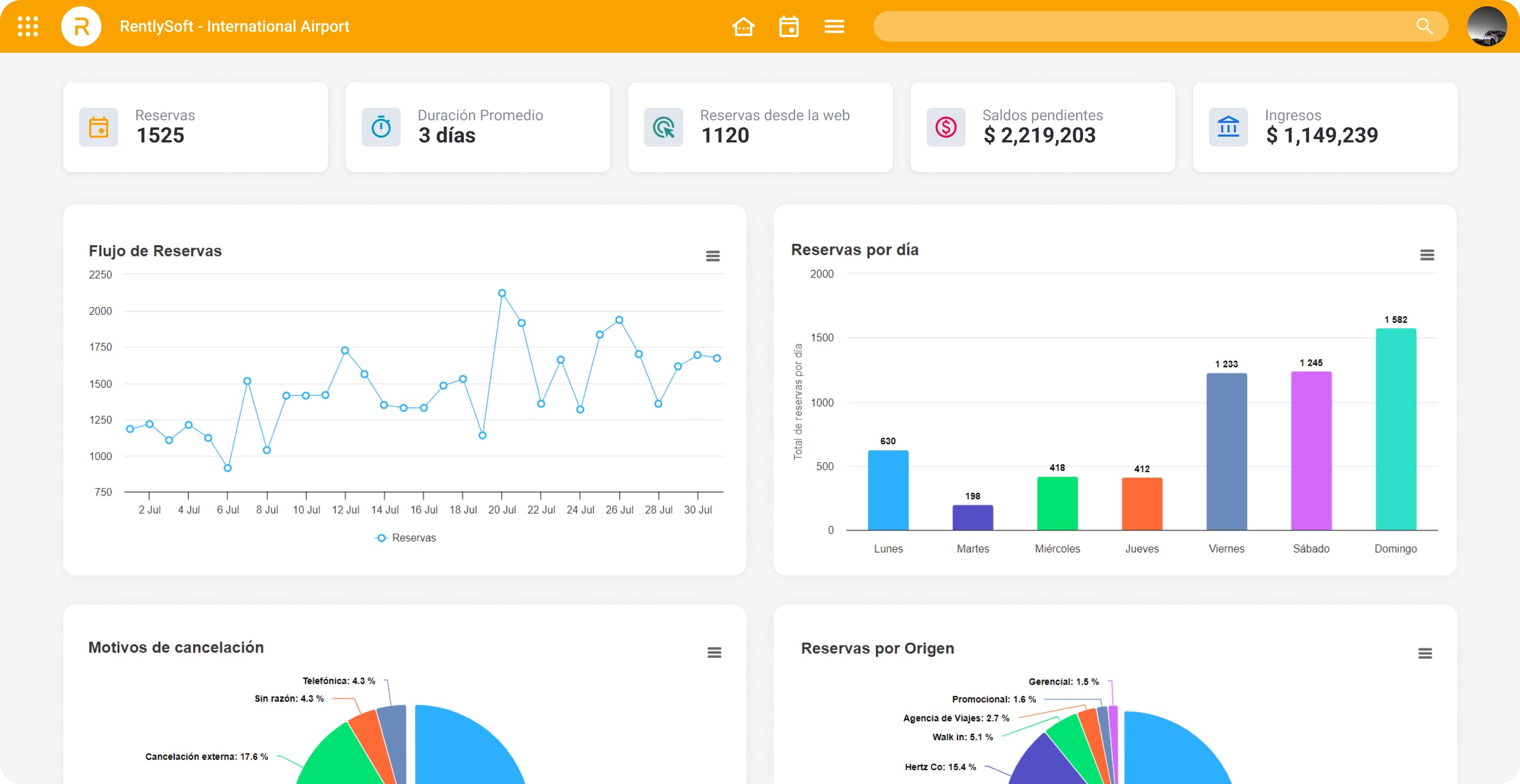Image resolution: width=1520 pixels, height=784 pixels.
Task: Click the Ingresos bank icon
Action: tap(1228, 127)
